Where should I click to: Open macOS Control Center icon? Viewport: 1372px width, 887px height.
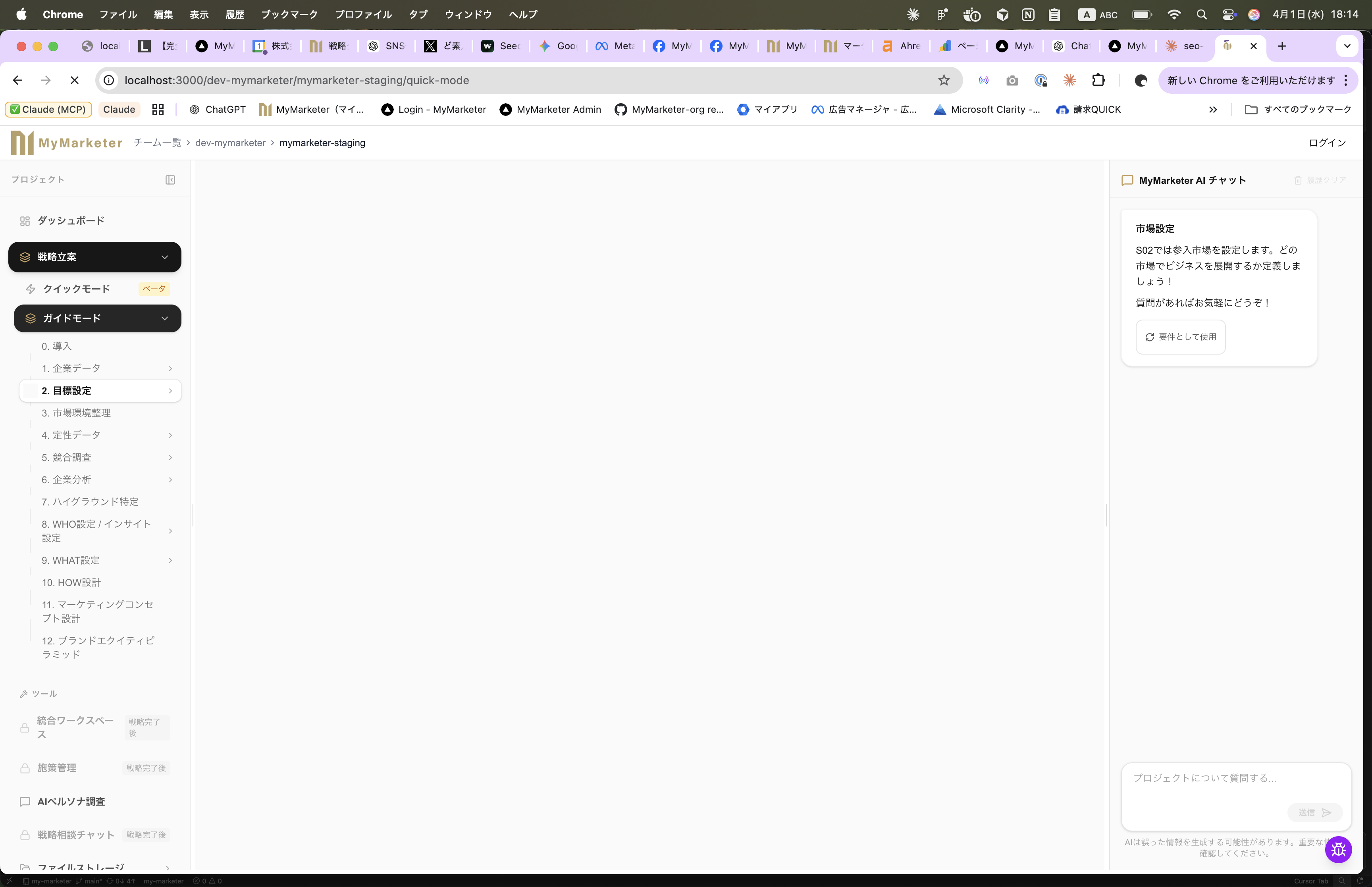(x=1229, y=14)
